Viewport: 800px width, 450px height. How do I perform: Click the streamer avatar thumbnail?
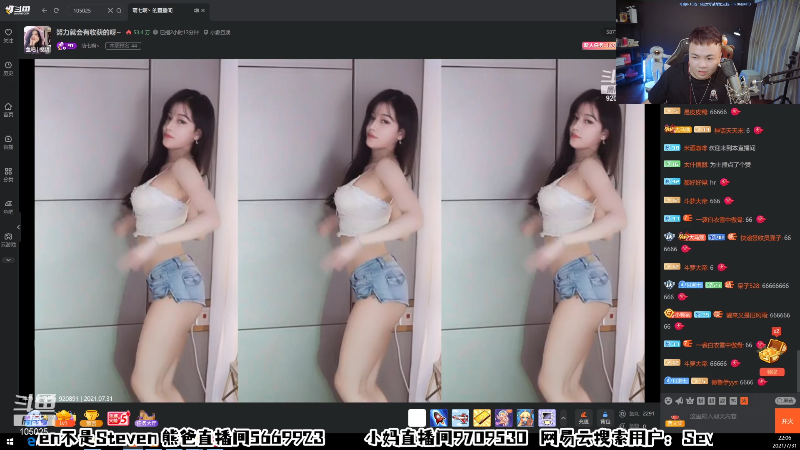click(x=37, y=39)
